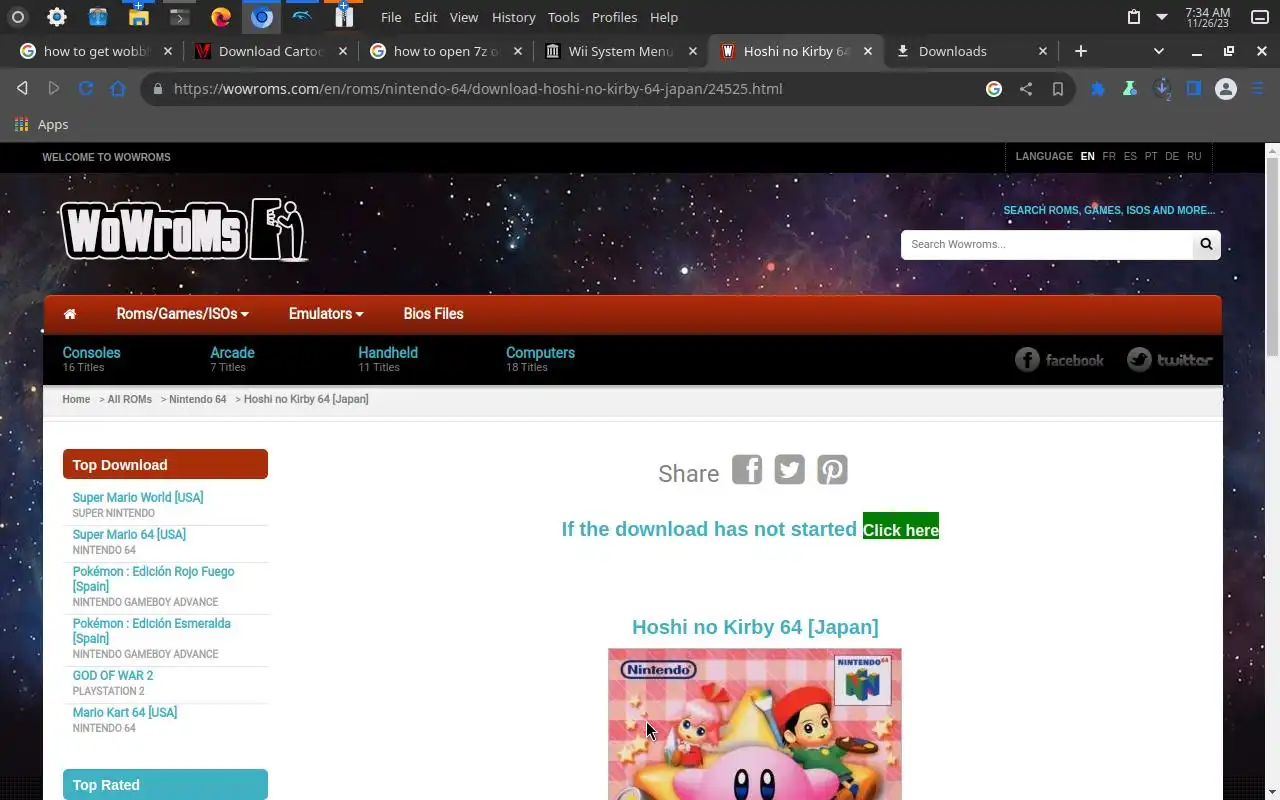The image size is (1280, 800).
Task: Open the system settings gear in taskbar
Action: [57, 17]
